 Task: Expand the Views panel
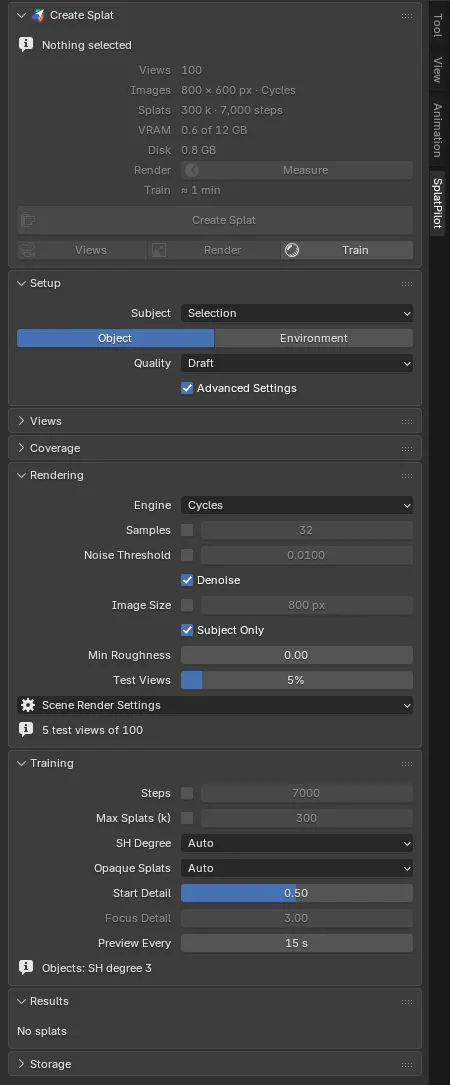(x=21, y=421)
